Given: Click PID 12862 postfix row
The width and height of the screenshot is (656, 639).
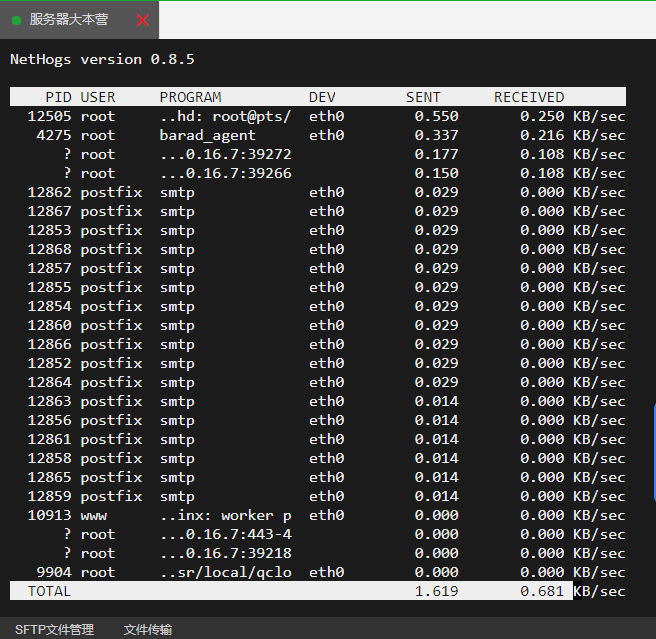Looking at the screenshot, I should click(x=318, y=192).
